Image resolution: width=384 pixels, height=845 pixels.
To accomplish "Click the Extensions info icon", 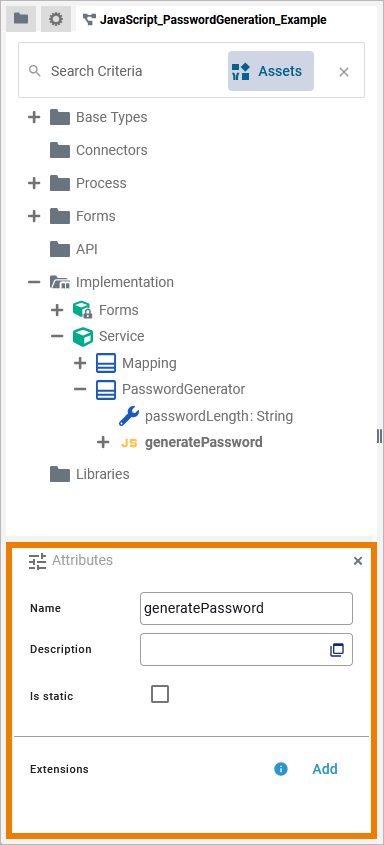I will [x=281, y=769].
